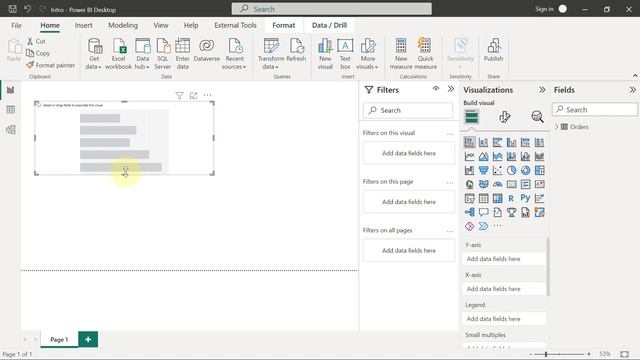
Task: Click Fit to page icon in status bar
Action: (x=624, y=354)
